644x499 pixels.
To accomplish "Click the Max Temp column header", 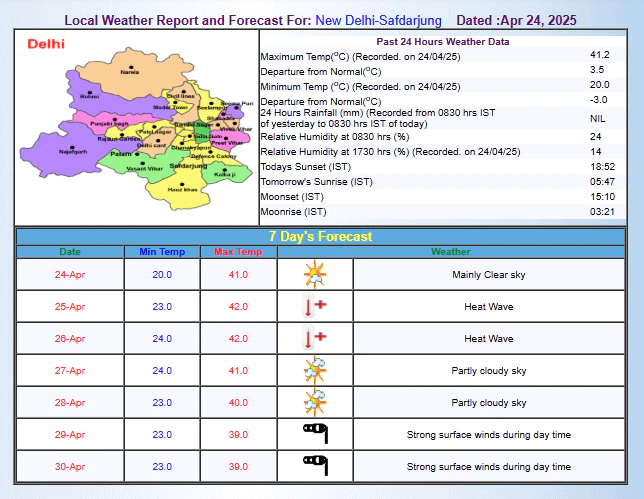I will [x=238, y=252].
